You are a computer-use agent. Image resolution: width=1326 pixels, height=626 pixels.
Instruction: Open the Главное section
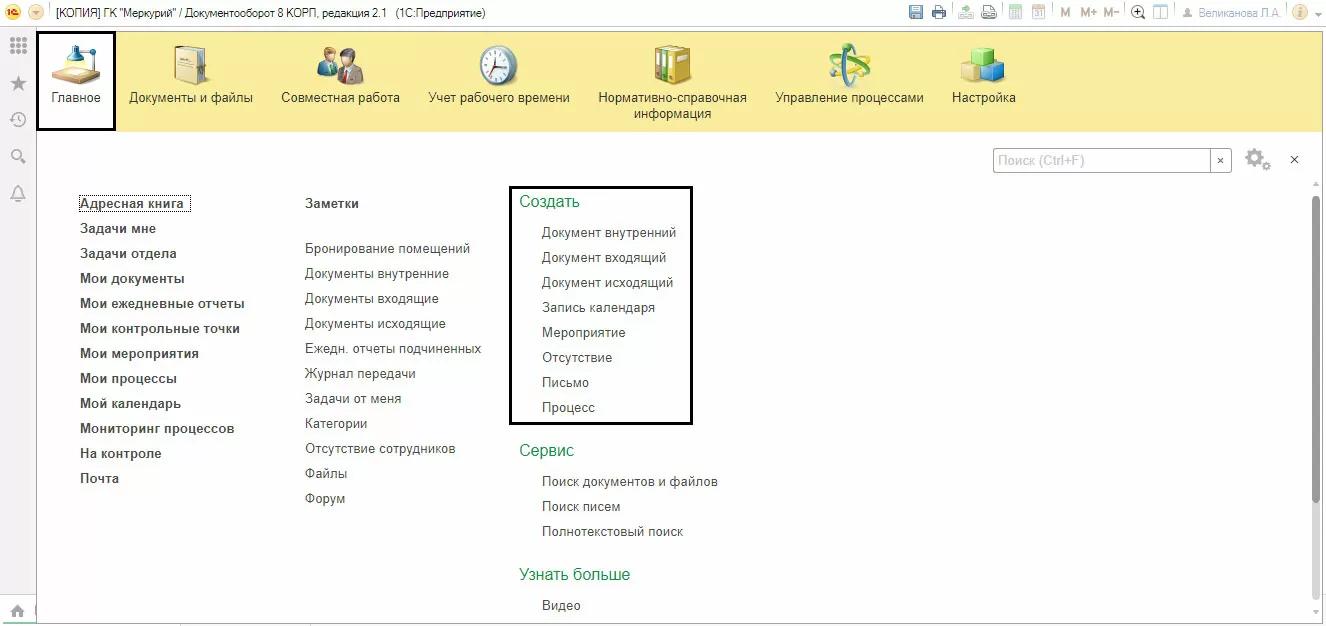click(x=76, y=81)
